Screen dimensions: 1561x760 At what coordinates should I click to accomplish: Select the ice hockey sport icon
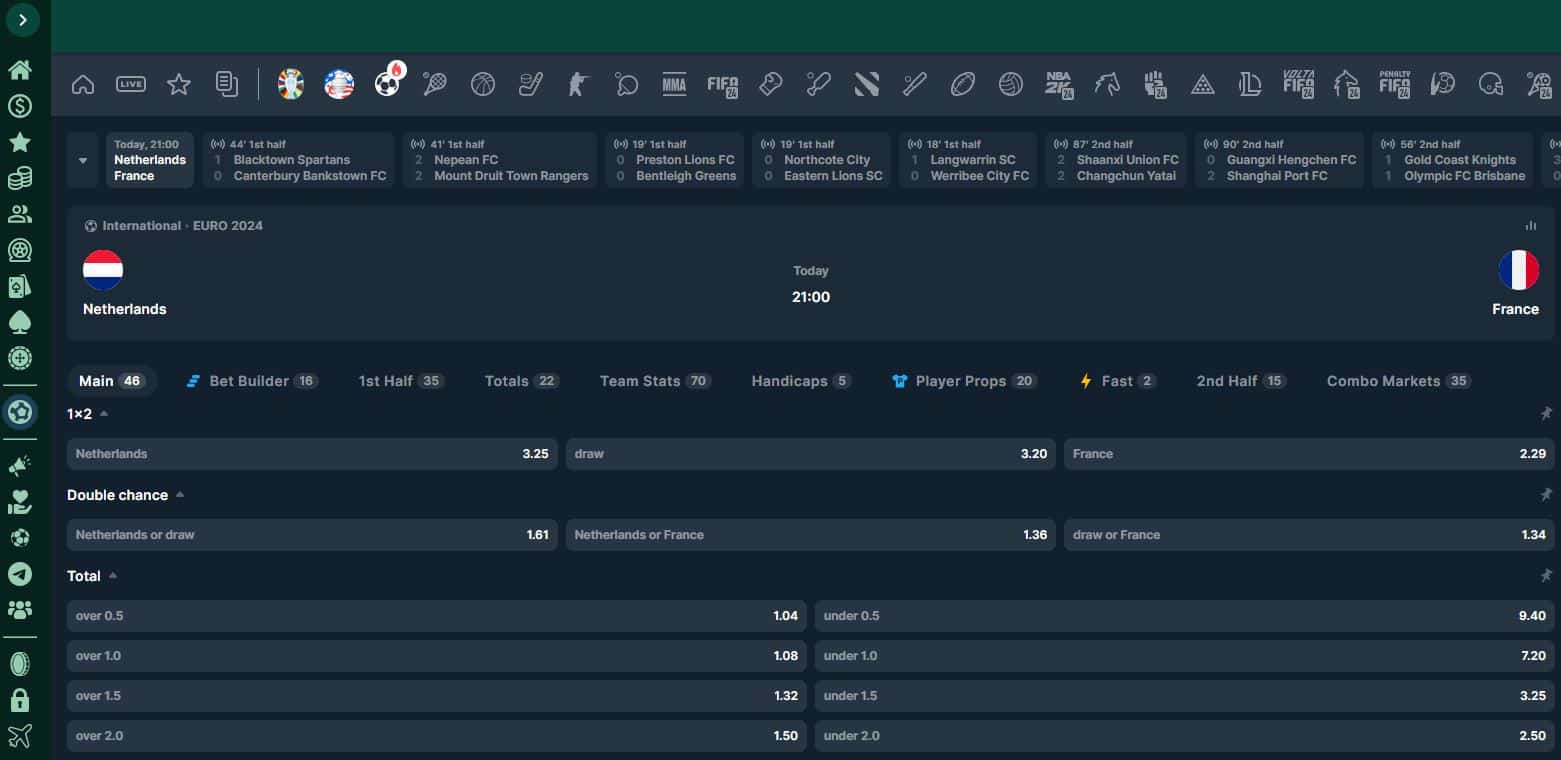coord(531,85)
